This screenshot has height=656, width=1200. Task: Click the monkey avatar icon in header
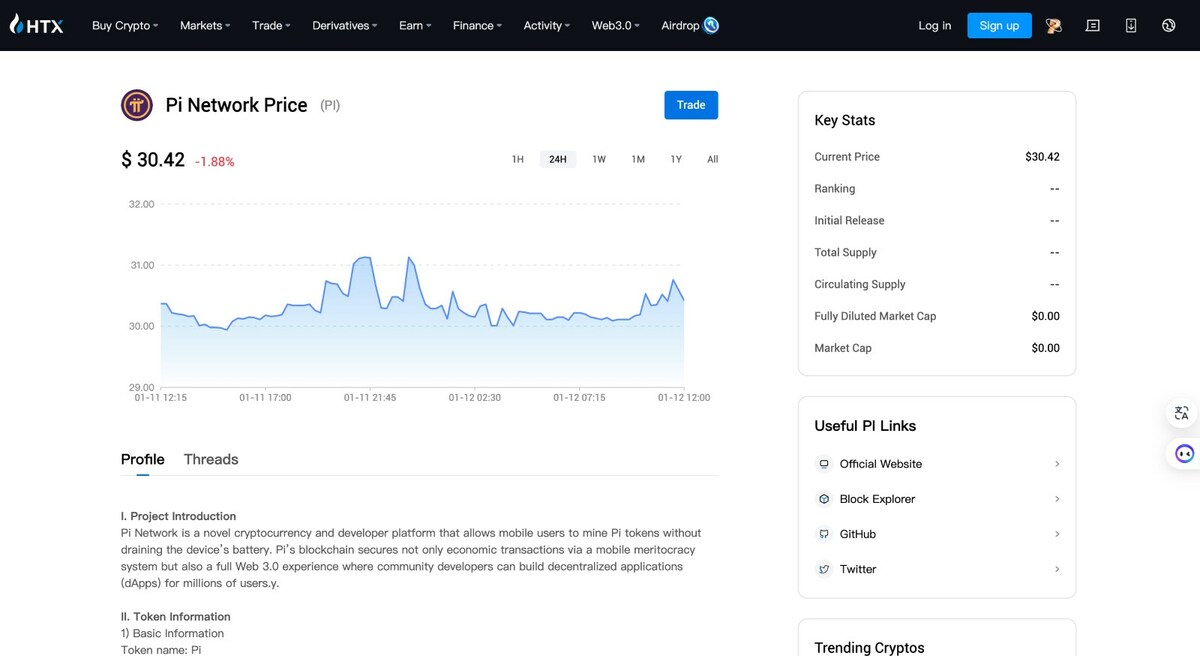pyautogui.click(x=1054, y=26)
